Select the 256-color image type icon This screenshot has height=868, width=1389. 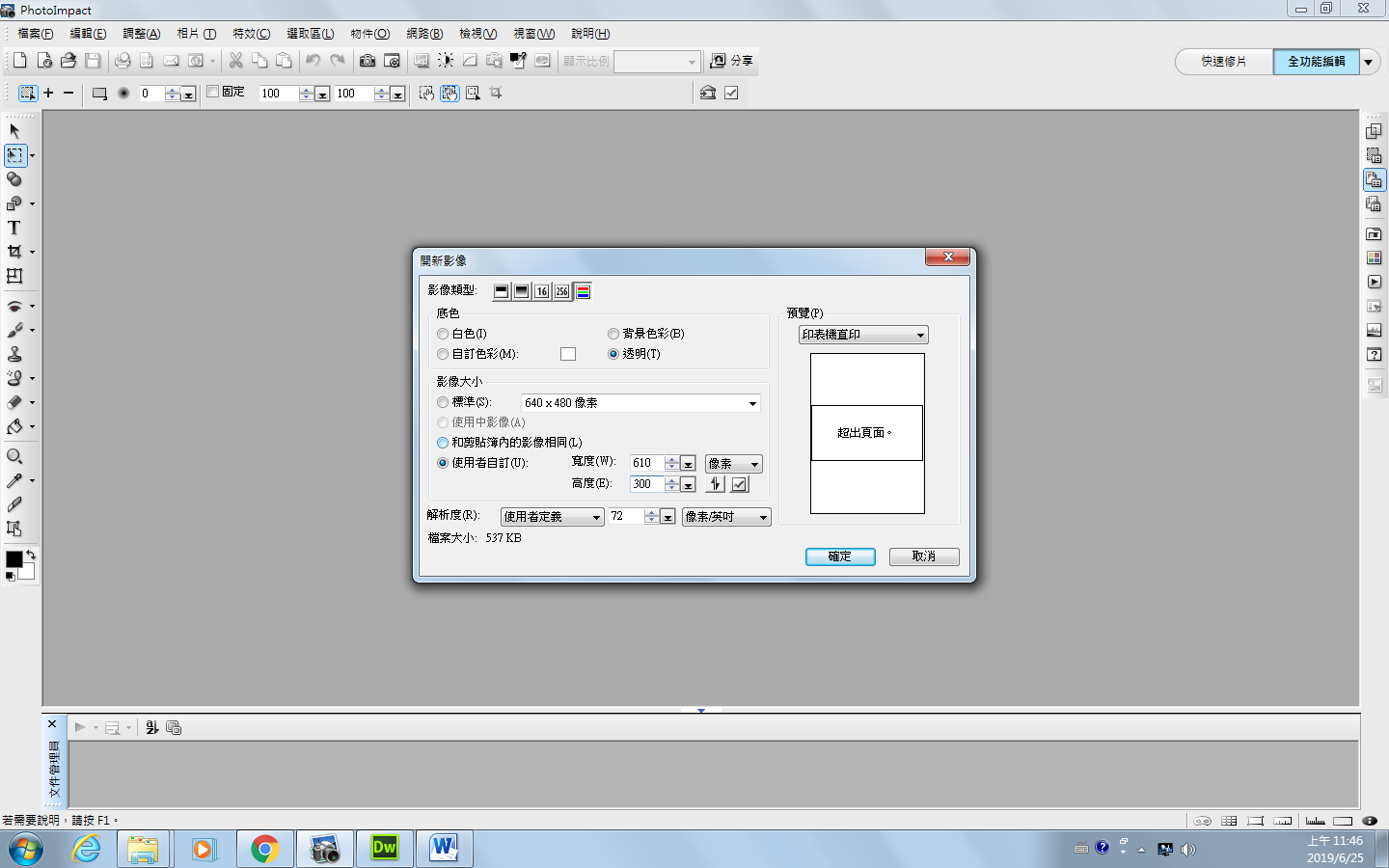point(561,291)
